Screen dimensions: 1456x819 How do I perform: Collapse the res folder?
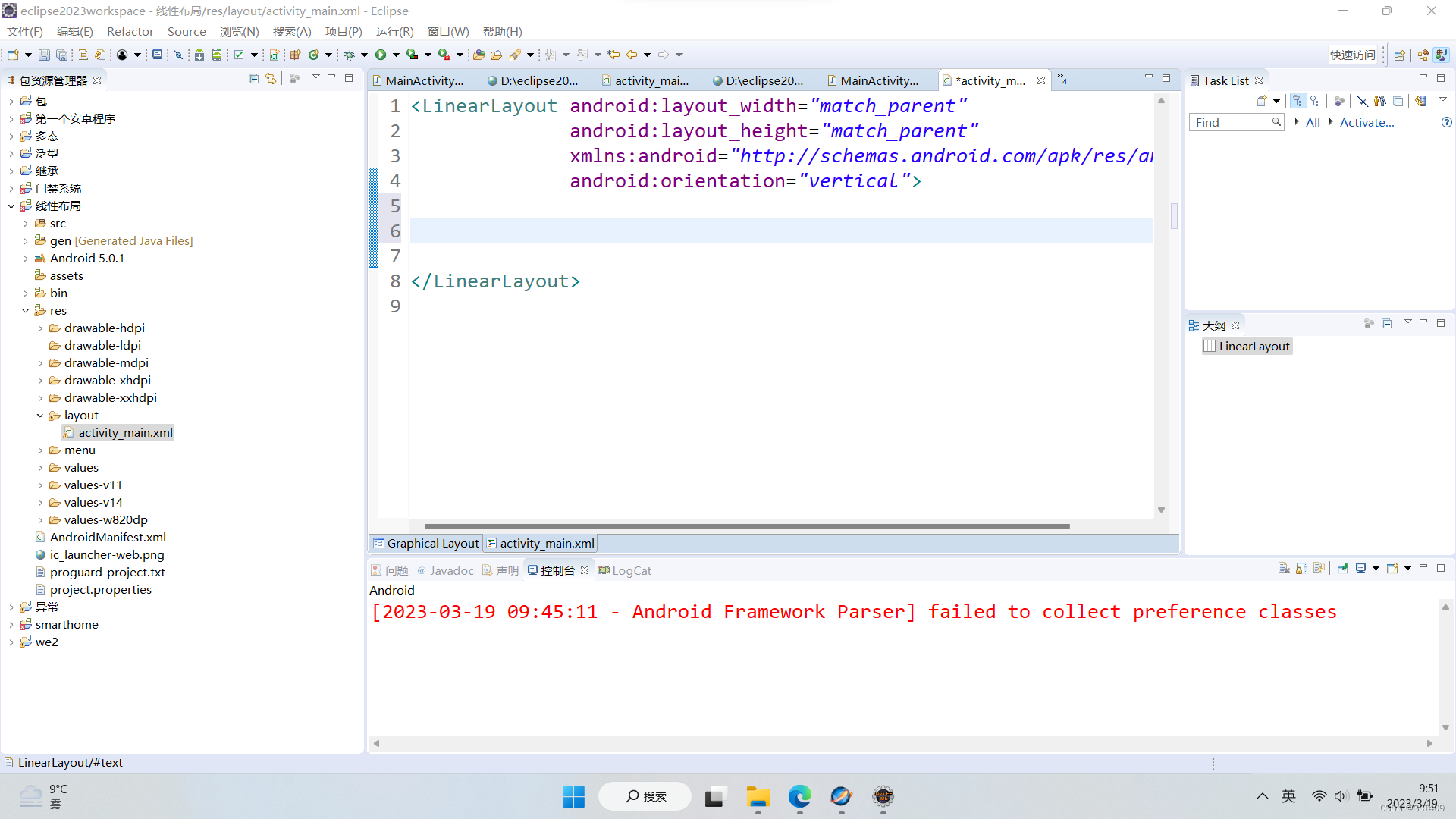pos(26,311)
